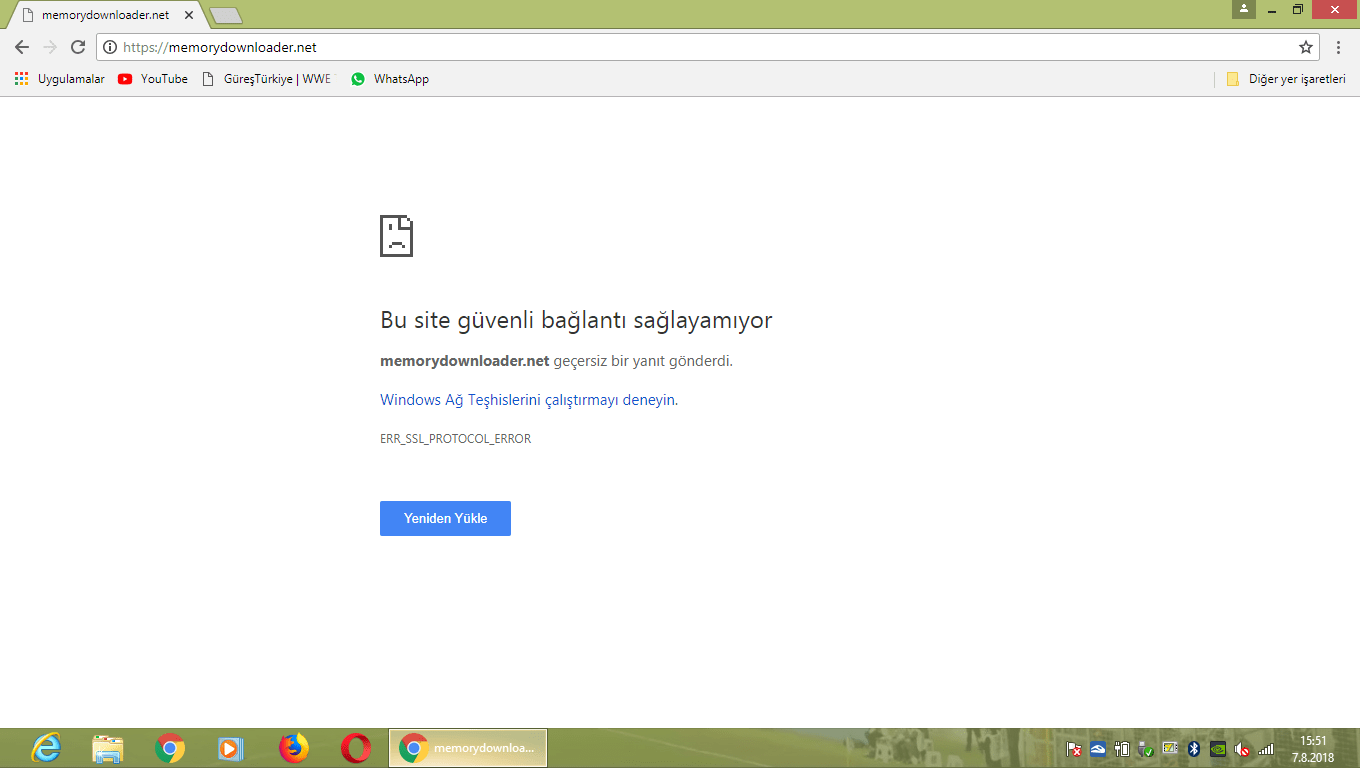Viewport: 1360px width, 768px height.
Task: Close the memorydownloader.net tab
Action: pyautogui.click(x=189, y=15)
